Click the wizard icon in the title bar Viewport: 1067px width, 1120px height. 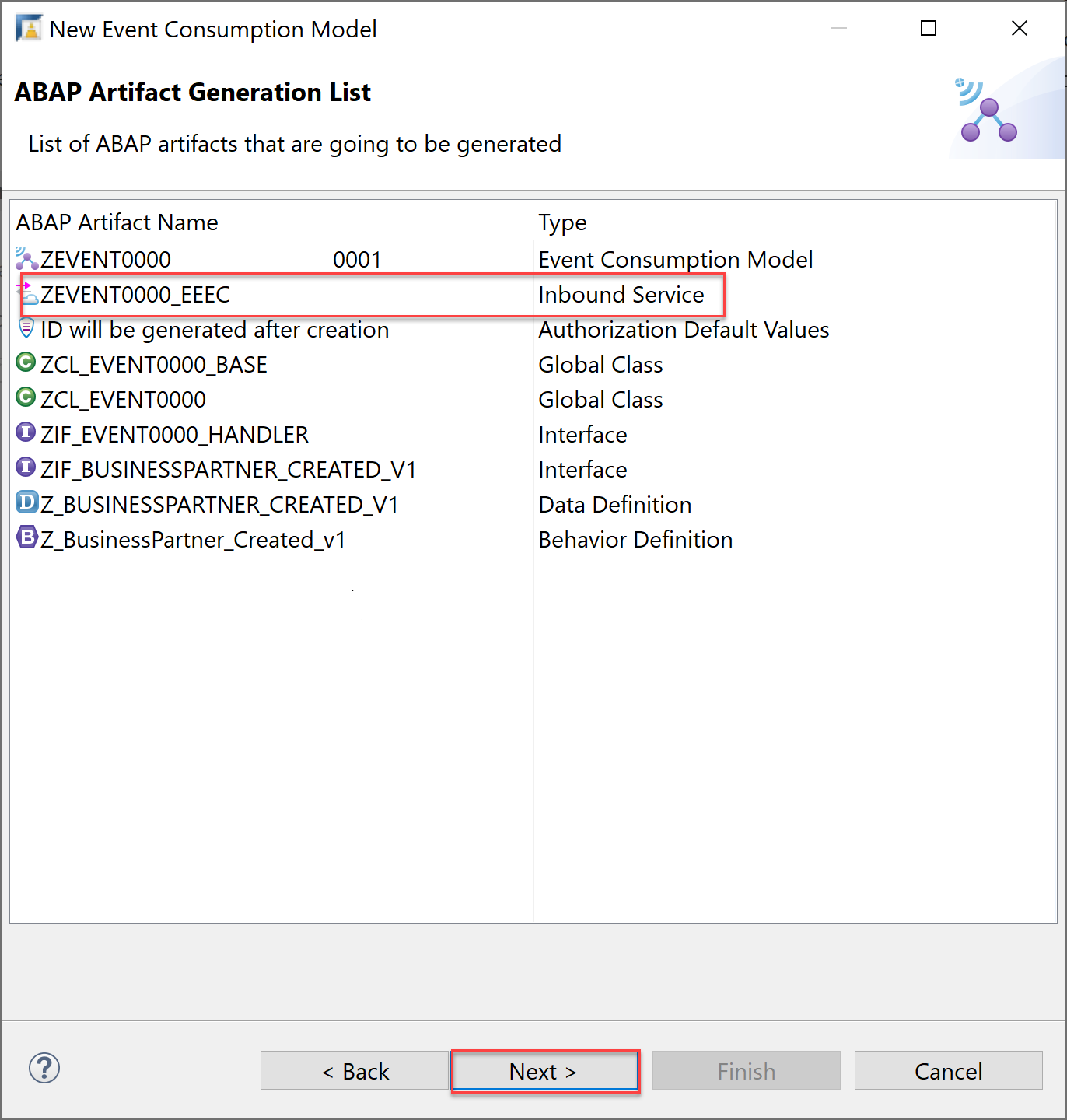tap(29, 29)
